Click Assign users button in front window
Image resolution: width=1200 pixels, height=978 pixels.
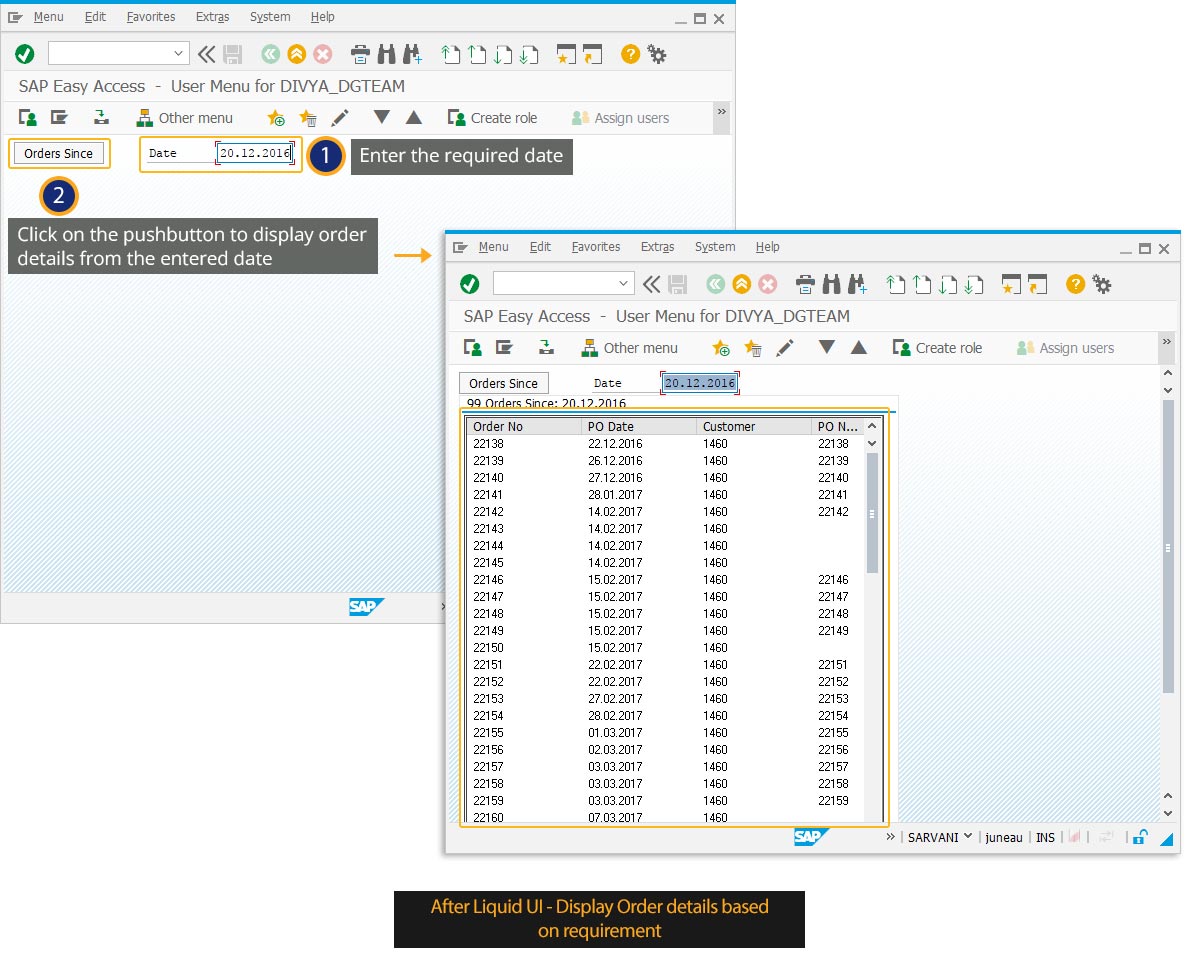pos(1065,348)
